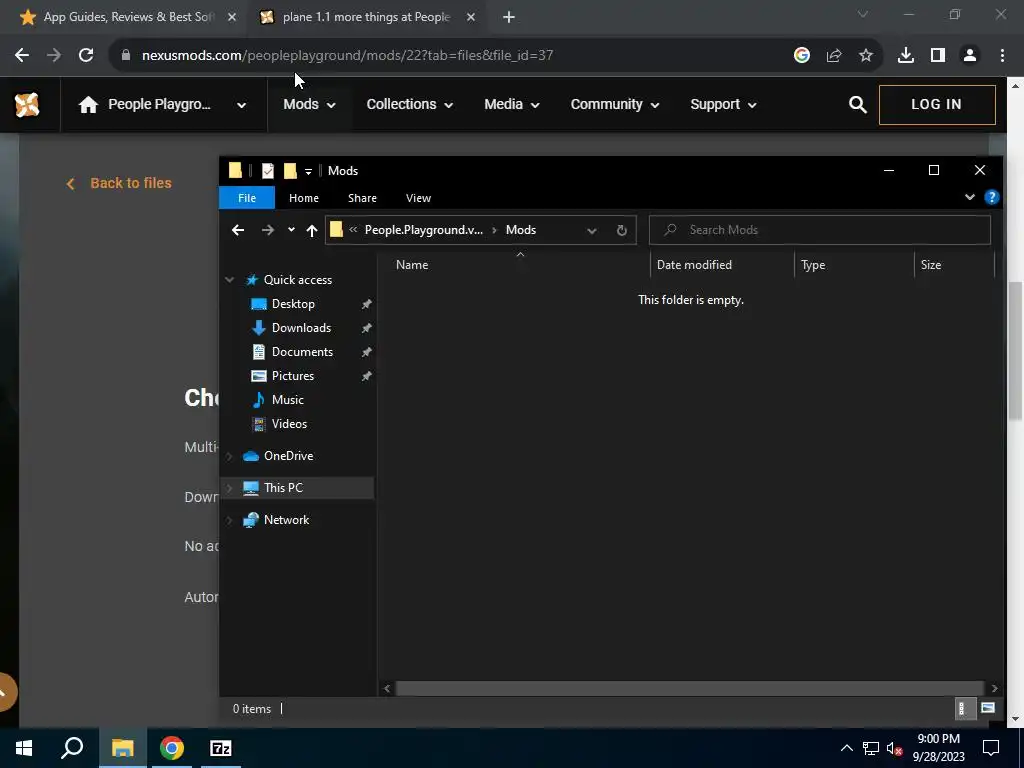Expand the Explorer ribbon chevron
1024x768 pixels.
click(970, 197)
